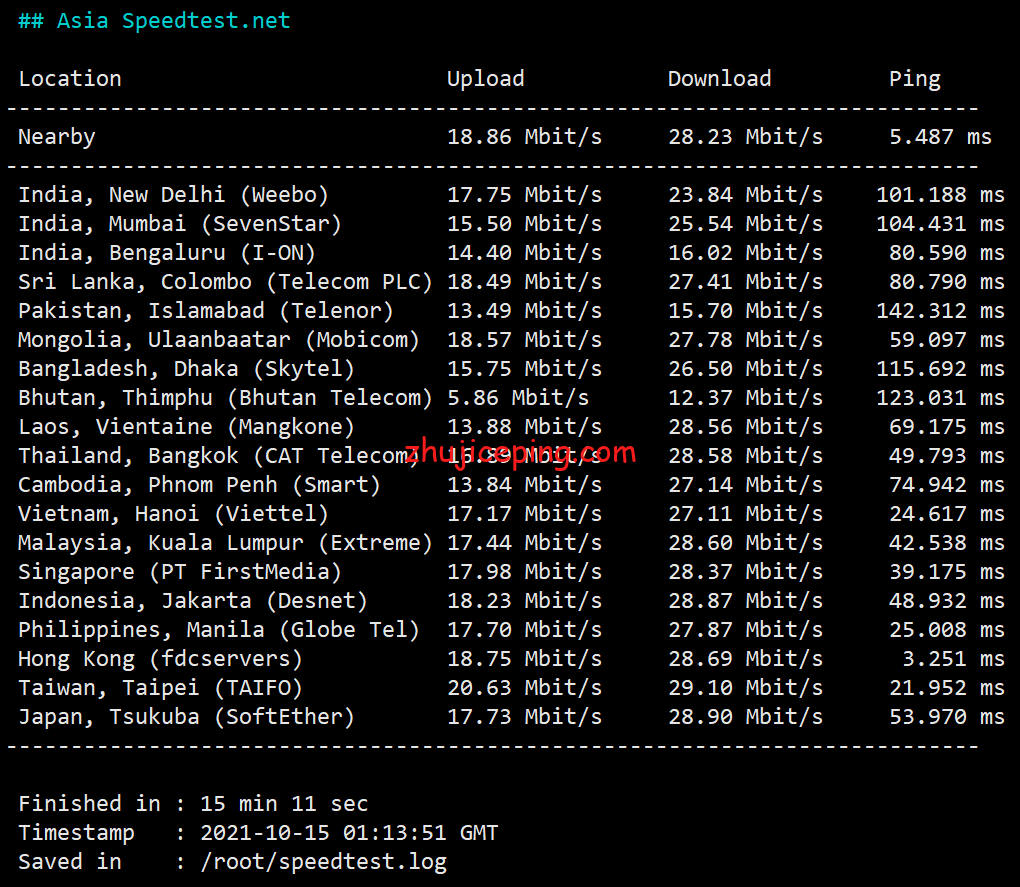Viewport: 1020px width, 887px height.
Task: Click Bengaluru upload 14.40 Mbit/s
Action: pos(524,252)
